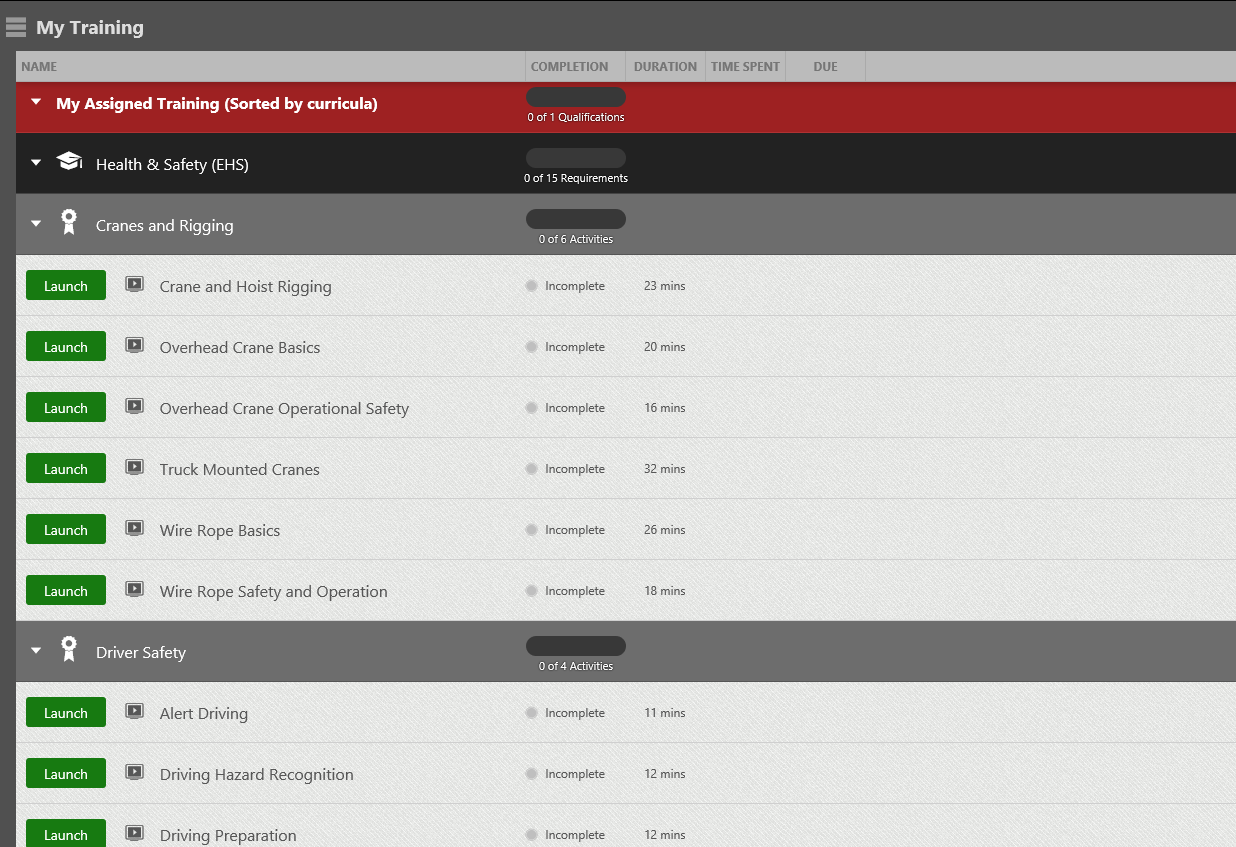
Task: Open the Crane and Hoist Rigging title
Action: coord(245,287)
